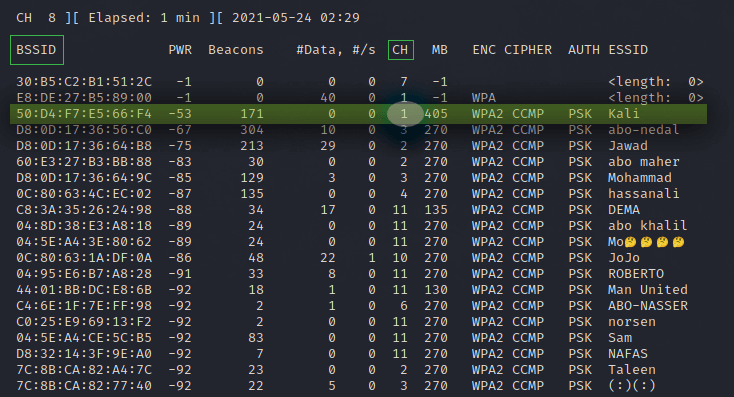Click the AUTH column header
The width and height of the screenshot is (734, 397).
pos(584,50)
